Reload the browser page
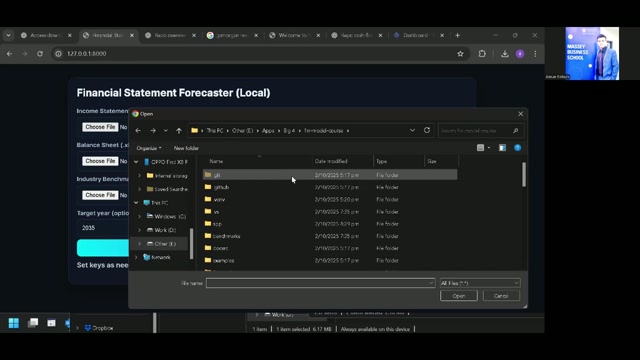640x360 pixels. (x=40, y=53)
